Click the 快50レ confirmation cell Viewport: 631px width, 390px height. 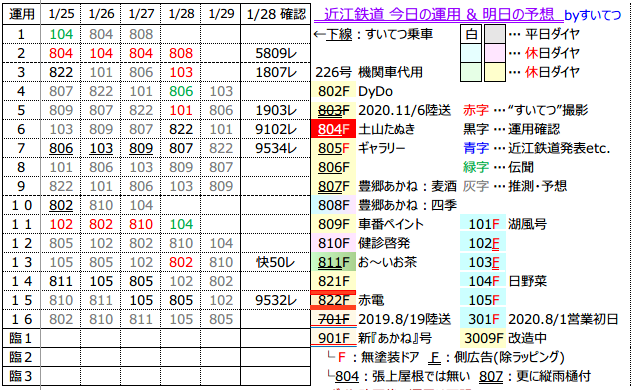276,262
